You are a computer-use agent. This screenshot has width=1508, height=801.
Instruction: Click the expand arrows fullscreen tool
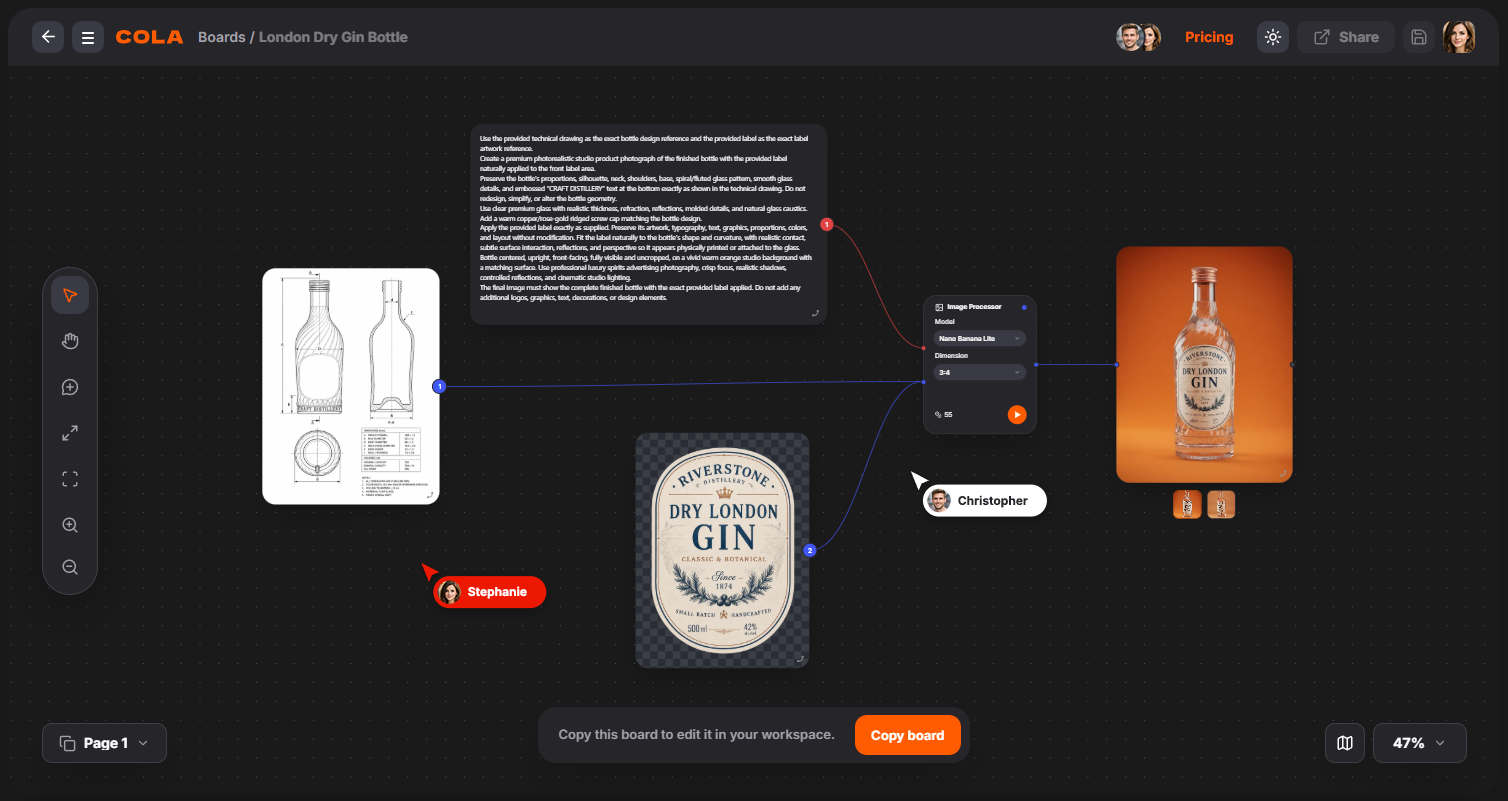point(70,433)
